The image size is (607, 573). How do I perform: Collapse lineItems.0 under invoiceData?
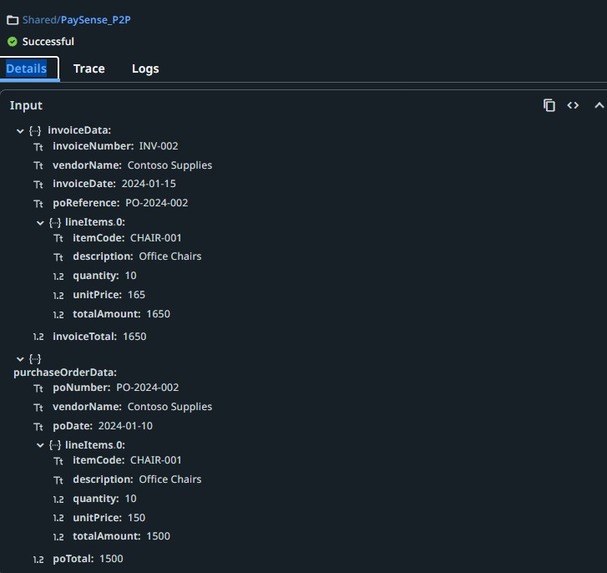[40, 223]
